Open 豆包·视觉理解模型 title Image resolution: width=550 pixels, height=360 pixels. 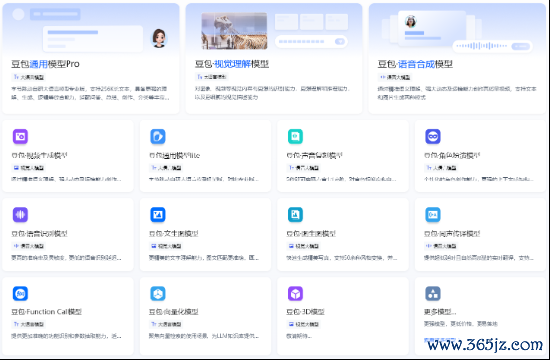(x=232, y=64)
